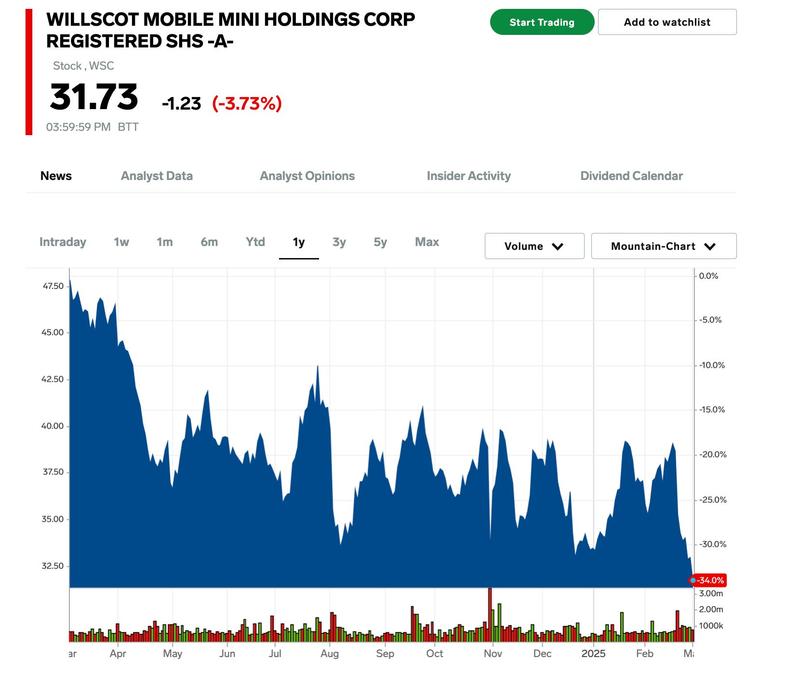
Task: Open the Mountain-Chart type dropdown
Action: coord(664,246)
